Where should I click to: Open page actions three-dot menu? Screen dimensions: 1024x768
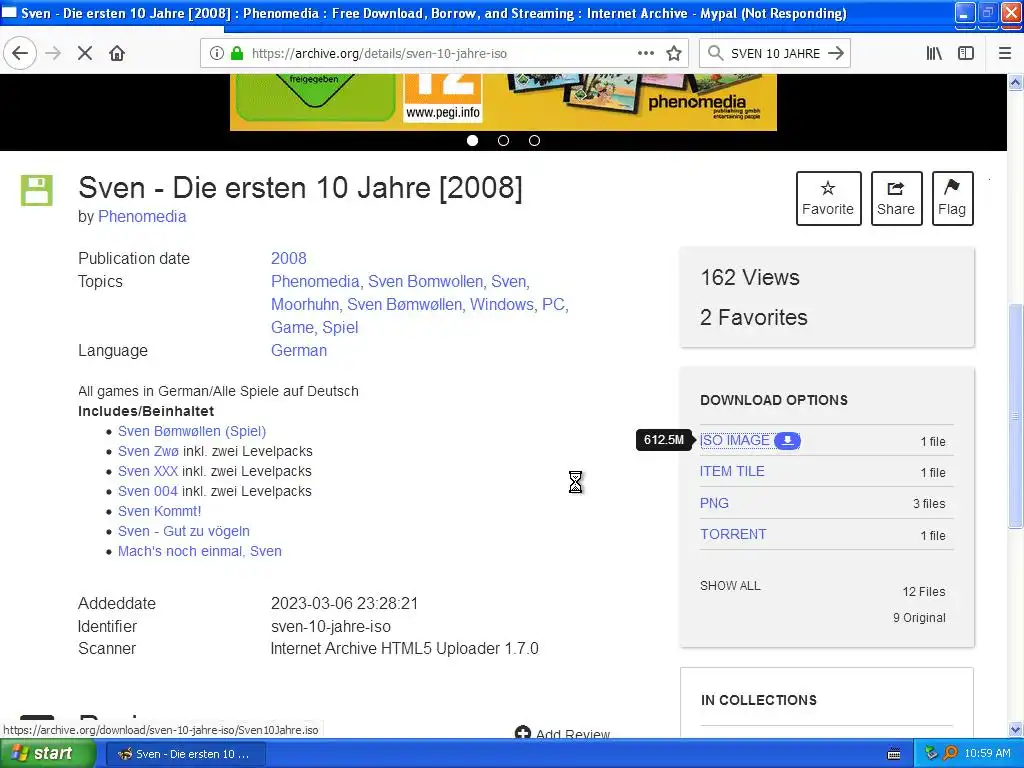tap(645, 53)
